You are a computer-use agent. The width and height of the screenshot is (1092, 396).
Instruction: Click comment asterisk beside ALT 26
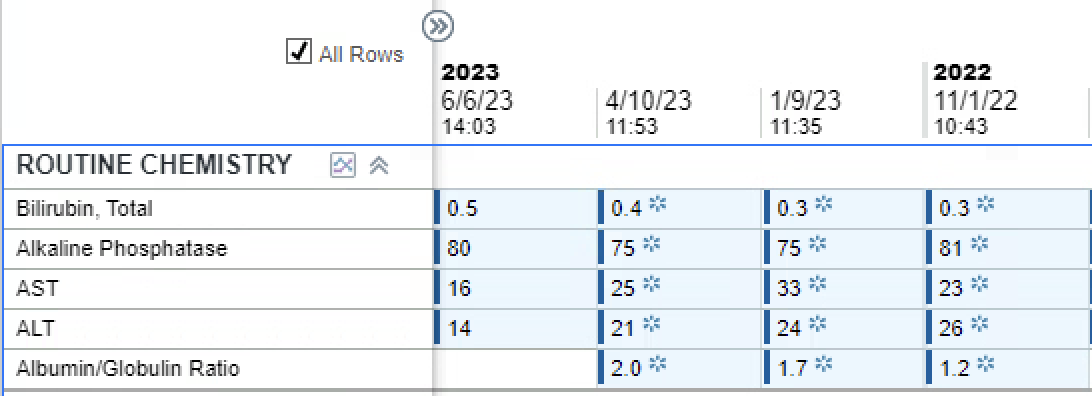tap(978, 324)
